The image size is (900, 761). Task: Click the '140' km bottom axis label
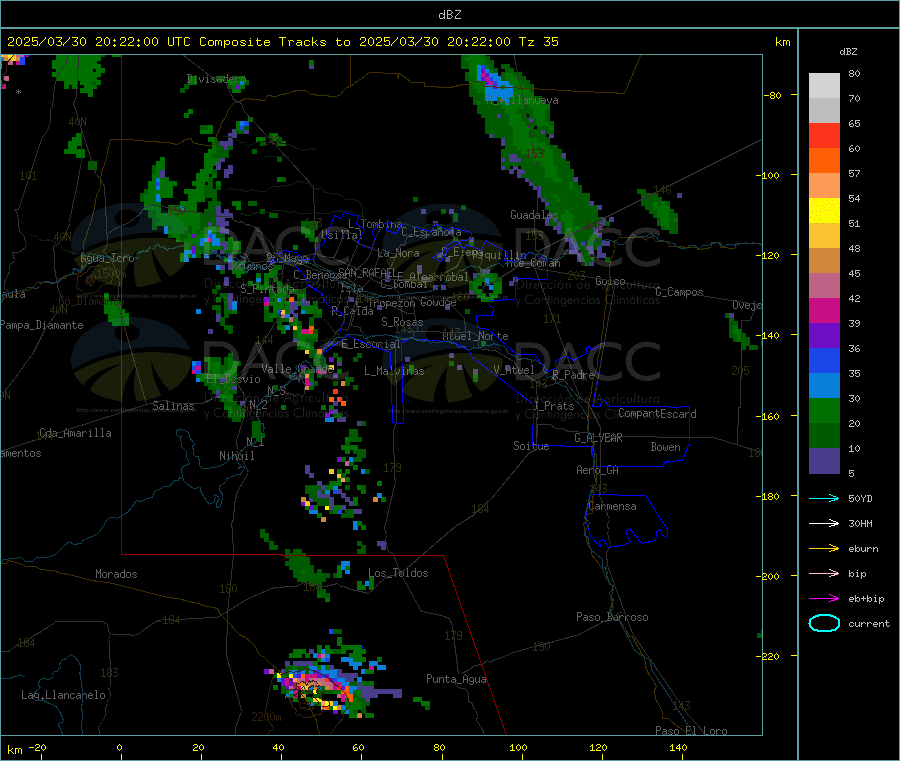pos(678,747)
